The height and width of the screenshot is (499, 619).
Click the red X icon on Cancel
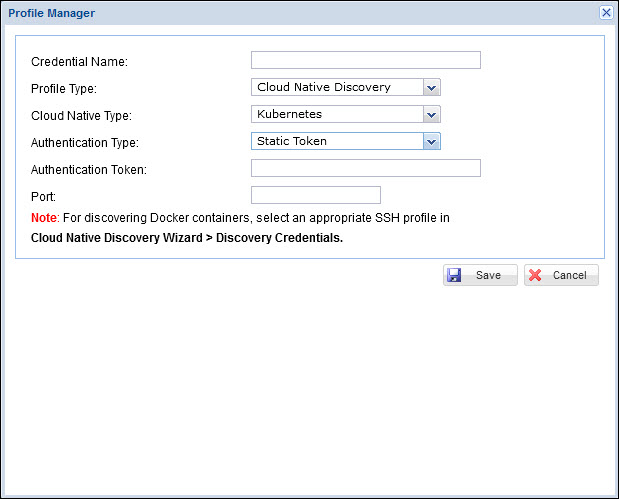[536, 275]
